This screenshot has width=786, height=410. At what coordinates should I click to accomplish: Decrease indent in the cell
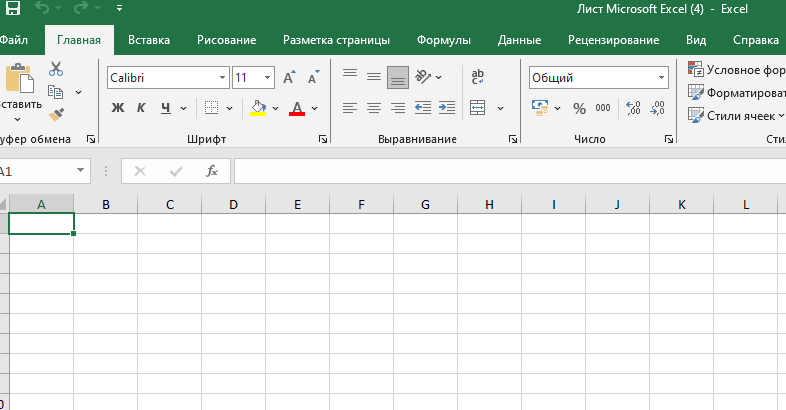(x=423, y=108)
